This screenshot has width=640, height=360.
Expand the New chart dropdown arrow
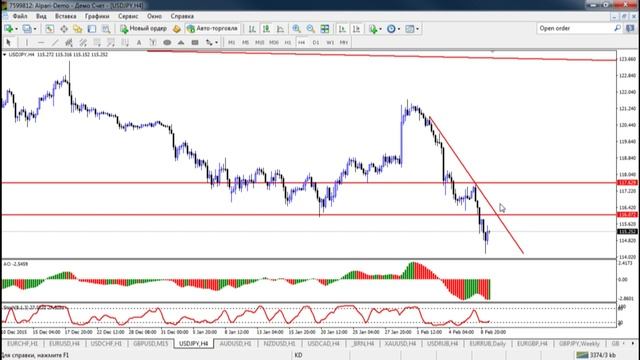[16, 29]
